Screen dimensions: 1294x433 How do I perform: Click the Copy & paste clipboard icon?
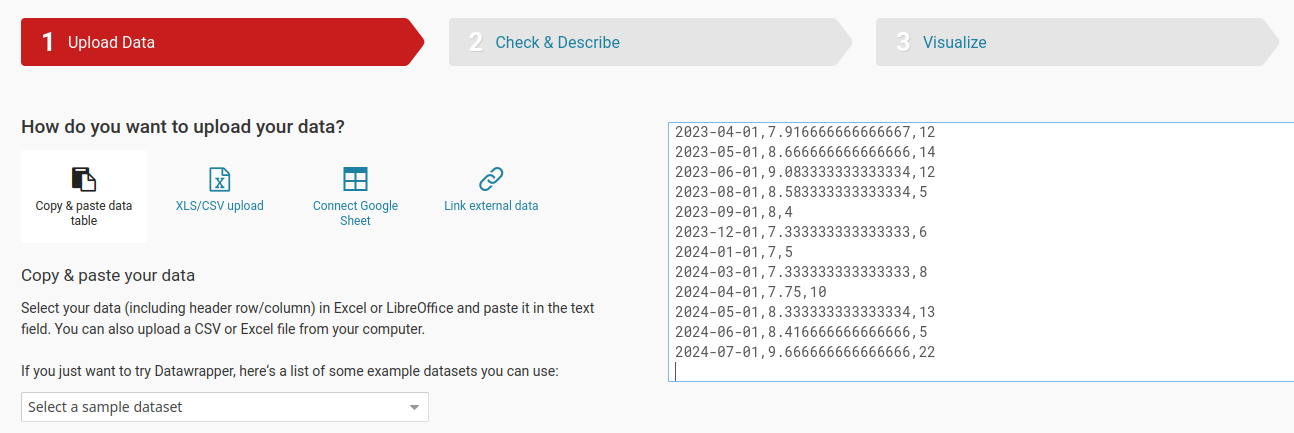pyautogui.click(x=84, y=179)
